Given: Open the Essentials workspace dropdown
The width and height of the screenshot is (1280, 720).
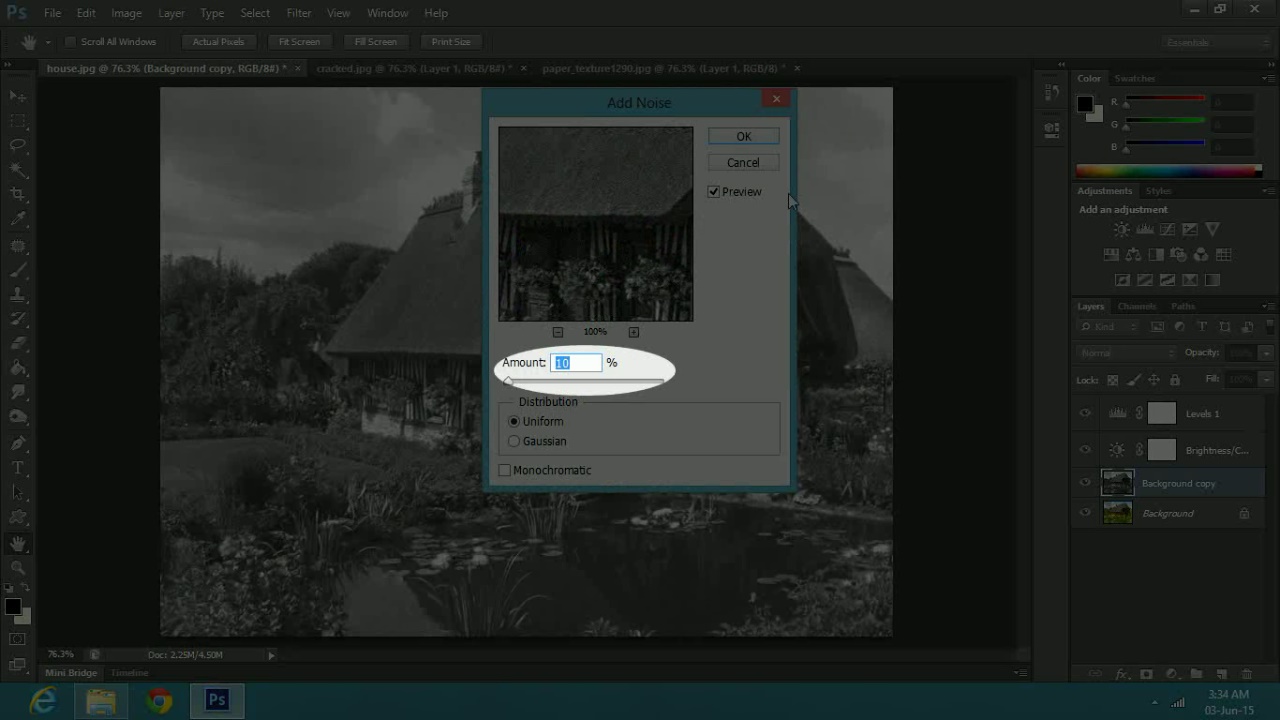Looking at the screenshot, I should [x=1217, y=42].
